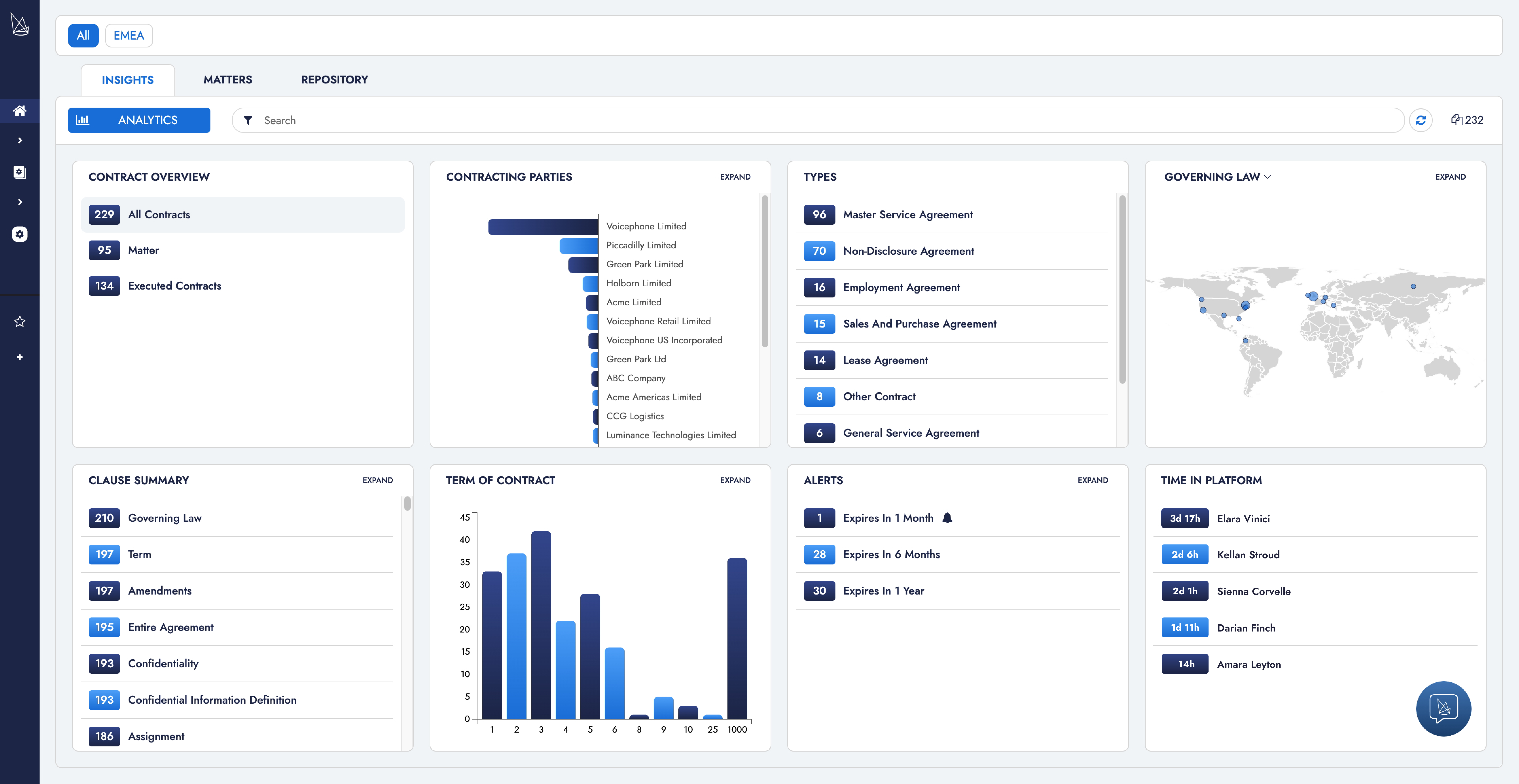Open the chat assistant floating button
Viewport: 1519px width, 784px height.
(1443, 709)
